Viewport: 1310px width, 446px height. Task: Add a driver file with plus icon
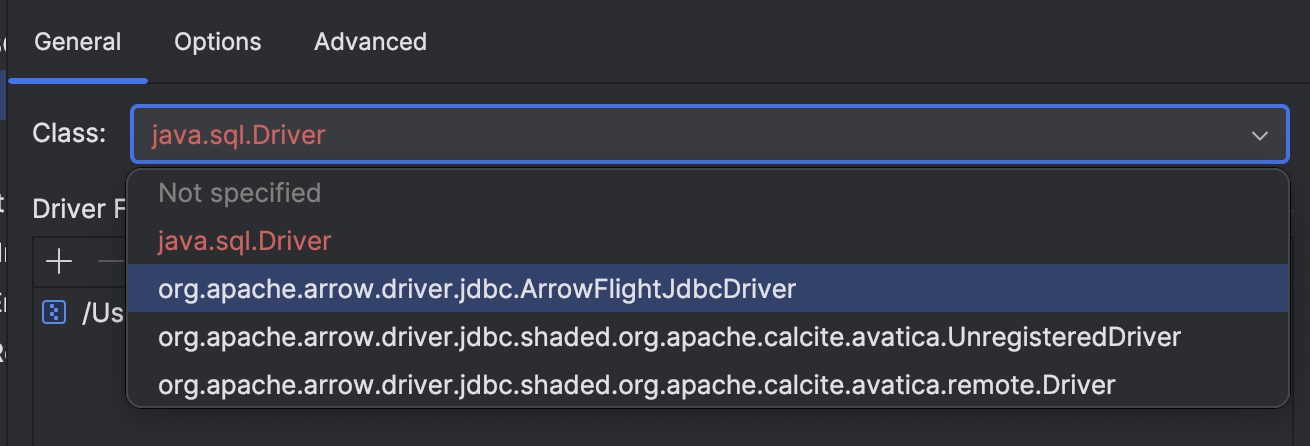pyautogui.click(x=59, y=262)
